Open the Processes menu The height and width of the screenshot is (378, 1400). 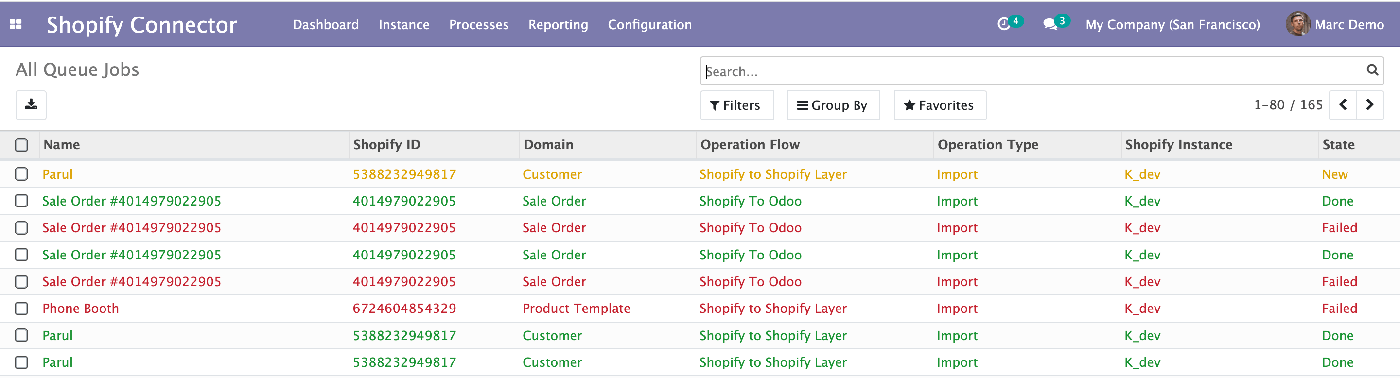click(479, 25)
